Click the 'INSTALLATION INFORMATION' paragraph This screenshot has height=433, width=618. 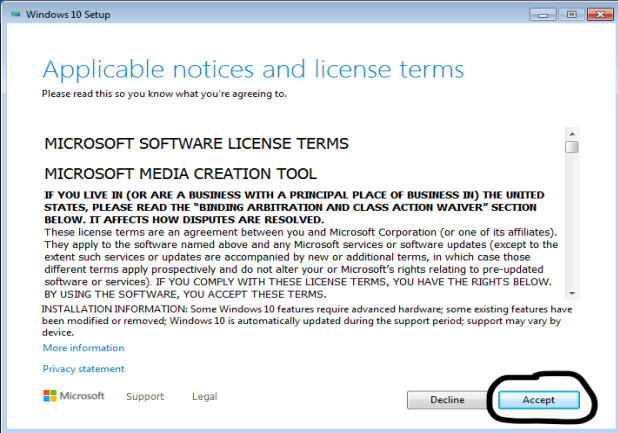307,321
